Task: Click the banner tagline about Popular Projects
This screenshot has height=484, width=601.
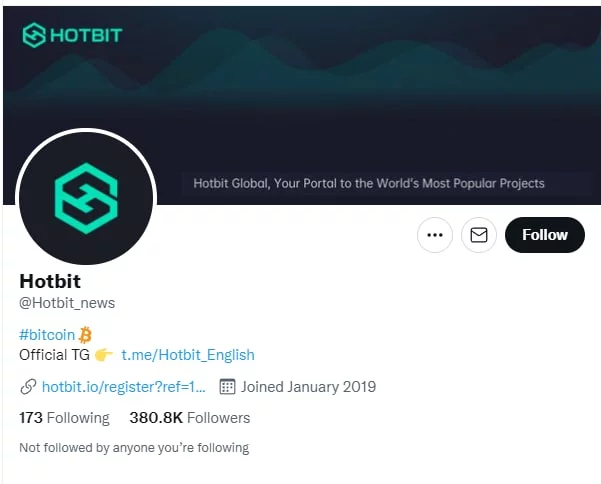Action: (x=368, y=183)
